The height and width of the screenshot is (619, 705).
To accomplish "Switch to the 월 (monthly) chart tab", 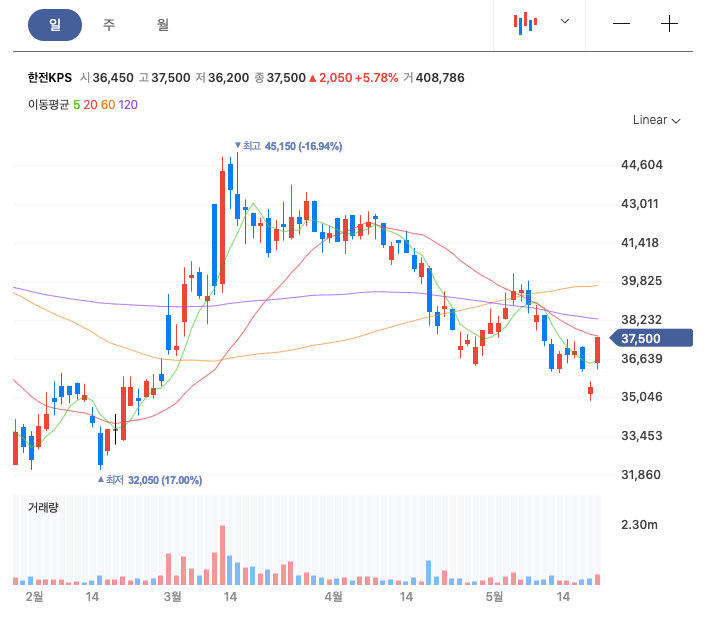I will (163, 25).
